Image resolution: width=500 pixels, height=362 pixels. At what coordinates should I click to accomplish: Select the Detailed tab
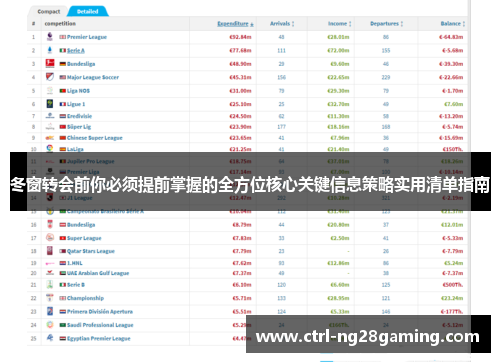(87, 11)
